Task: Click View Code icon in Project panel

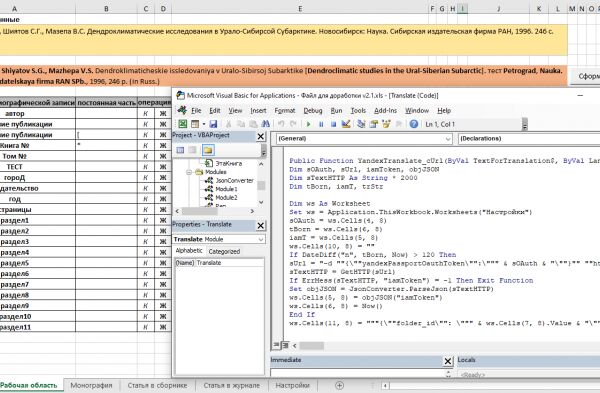Action: point(180,150)
